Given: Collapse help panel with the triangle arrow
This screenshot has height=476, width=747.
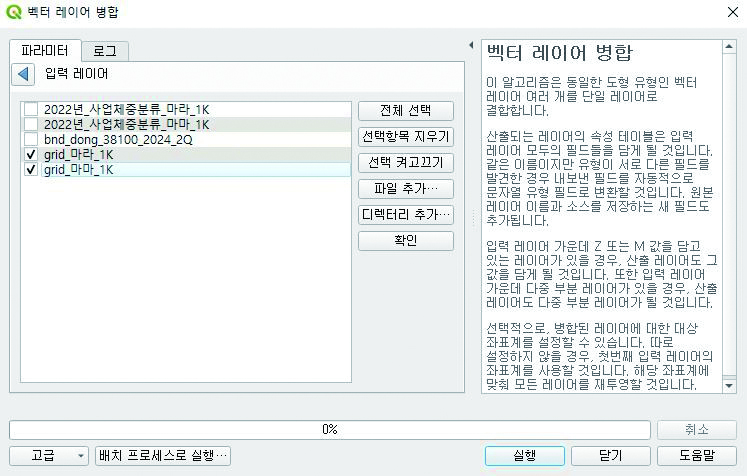Looking at the screenshot, I should click(470, 46).
